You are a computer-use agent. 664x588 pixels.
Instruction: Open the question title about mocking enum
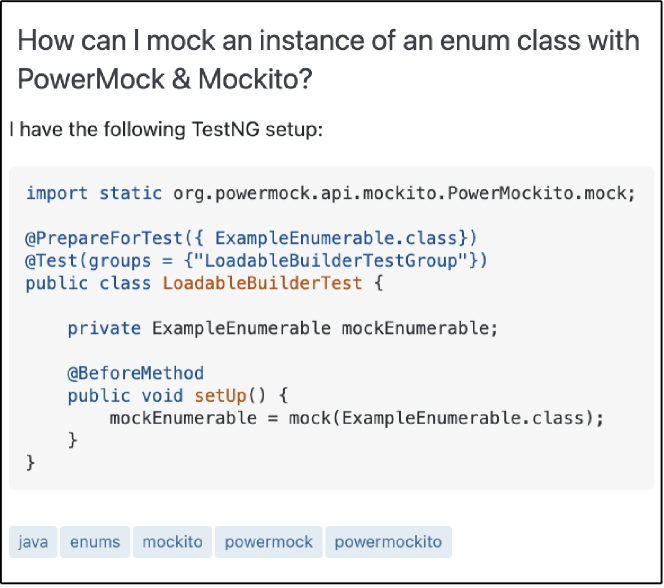coord(330,42)
